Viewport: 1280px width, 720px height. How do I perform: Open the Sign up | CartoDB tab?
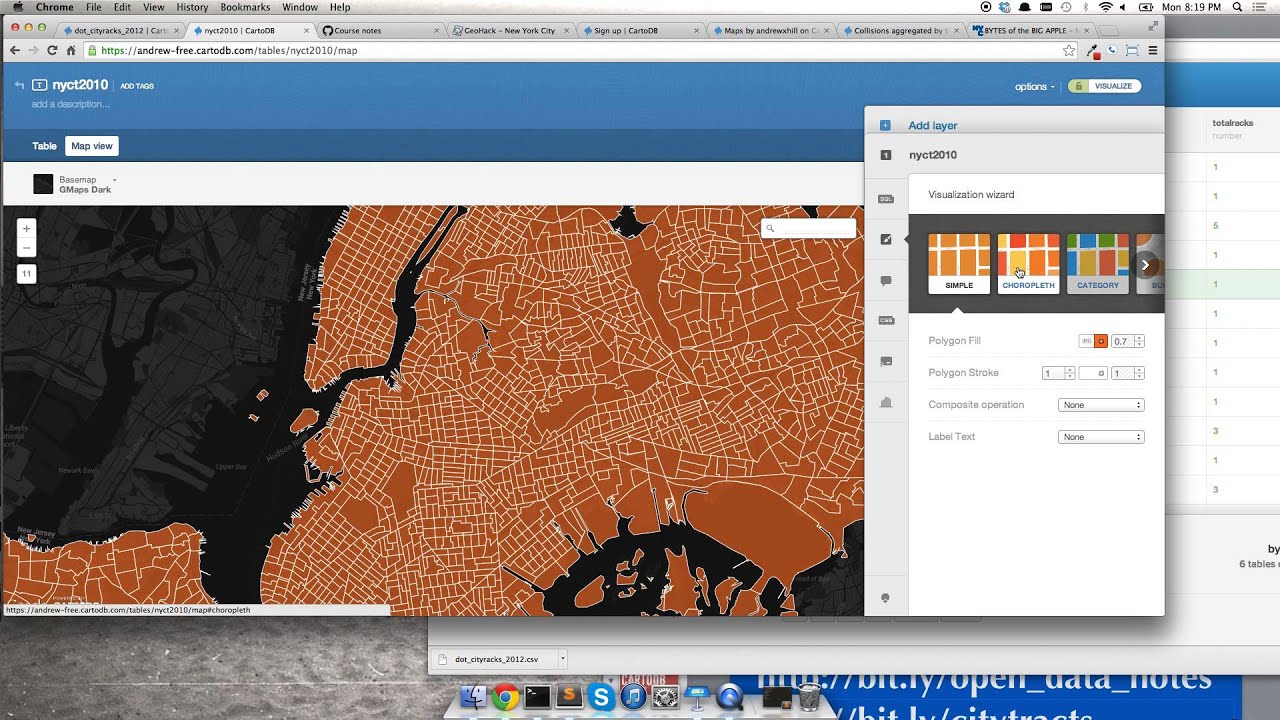(x=638, y=31)
